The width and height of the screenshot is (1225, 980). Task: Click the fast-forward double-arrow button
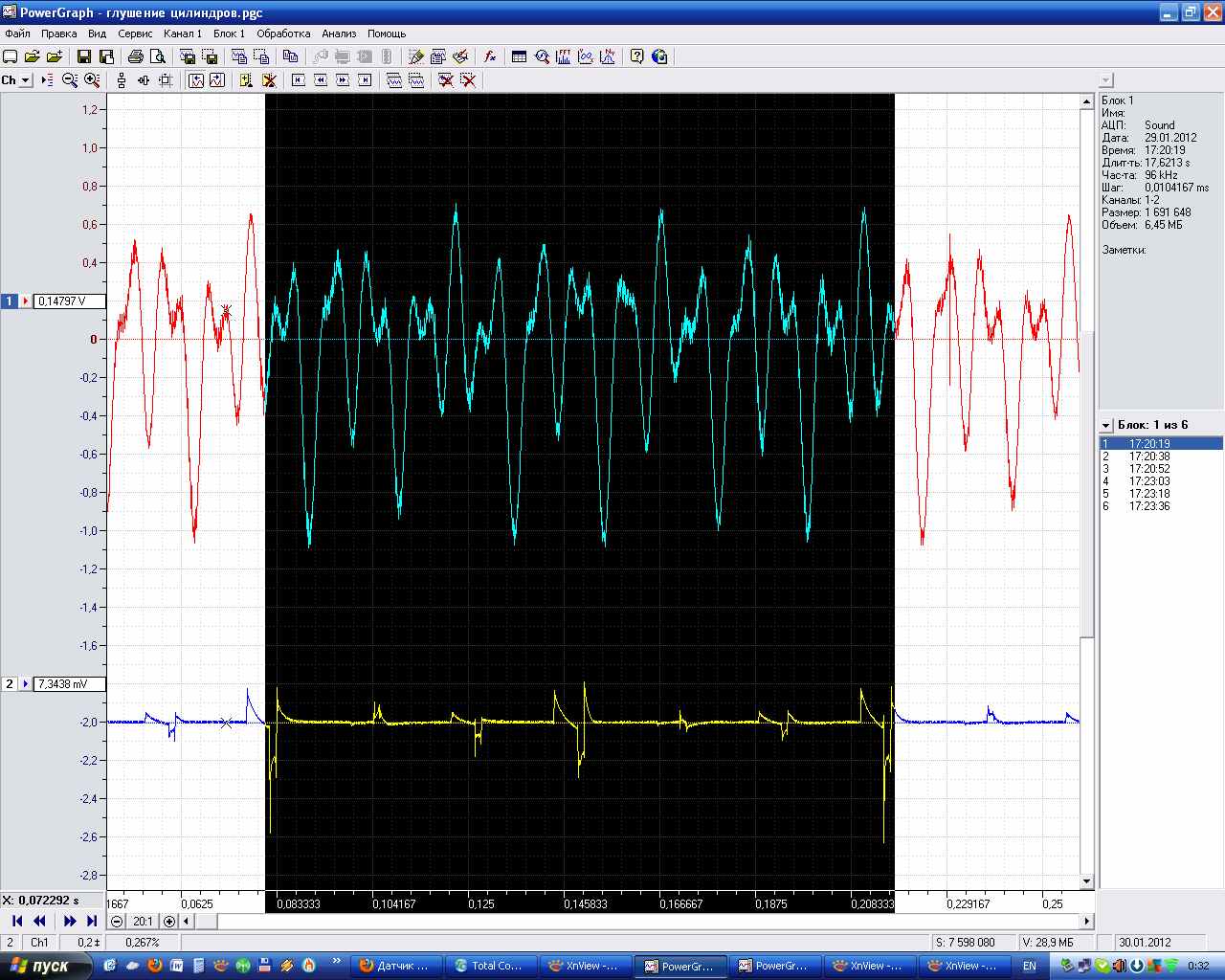[x=69, y=921]
